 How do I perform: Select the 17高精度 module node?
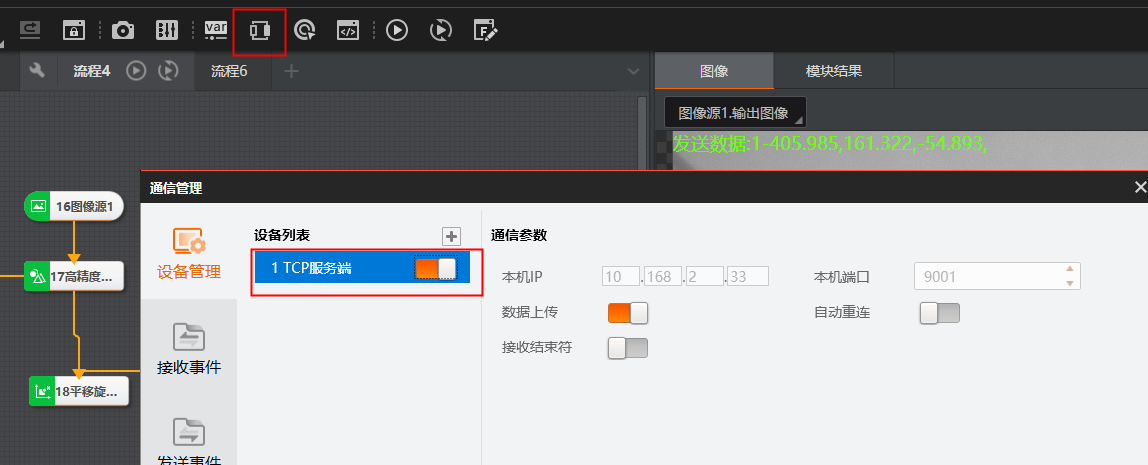tap(74, 276)
